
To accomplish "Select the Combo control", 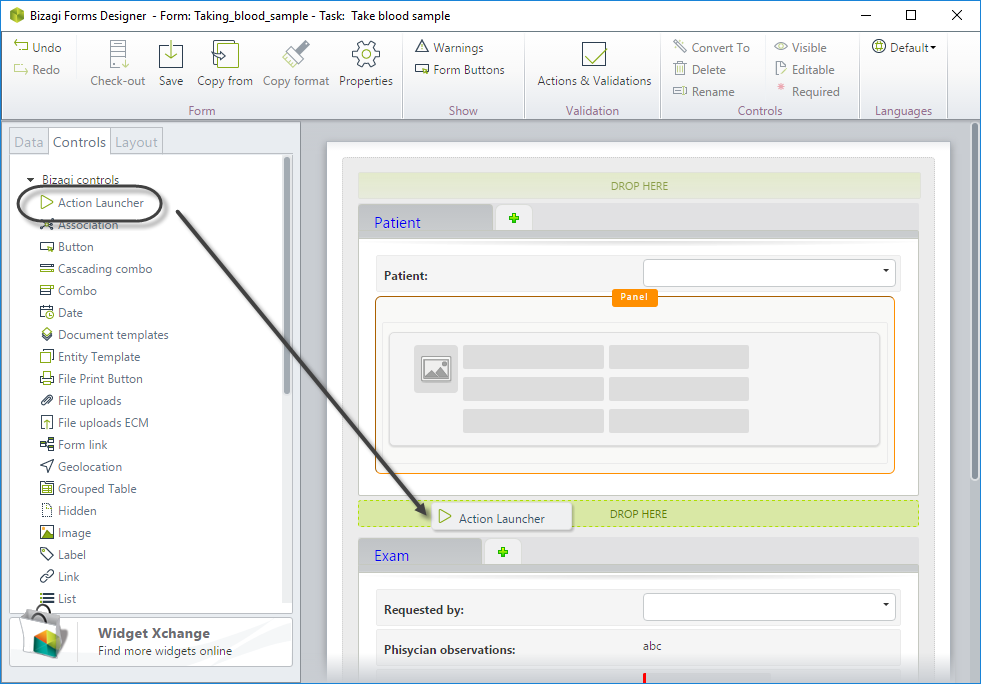I will [x=68, y=290].
